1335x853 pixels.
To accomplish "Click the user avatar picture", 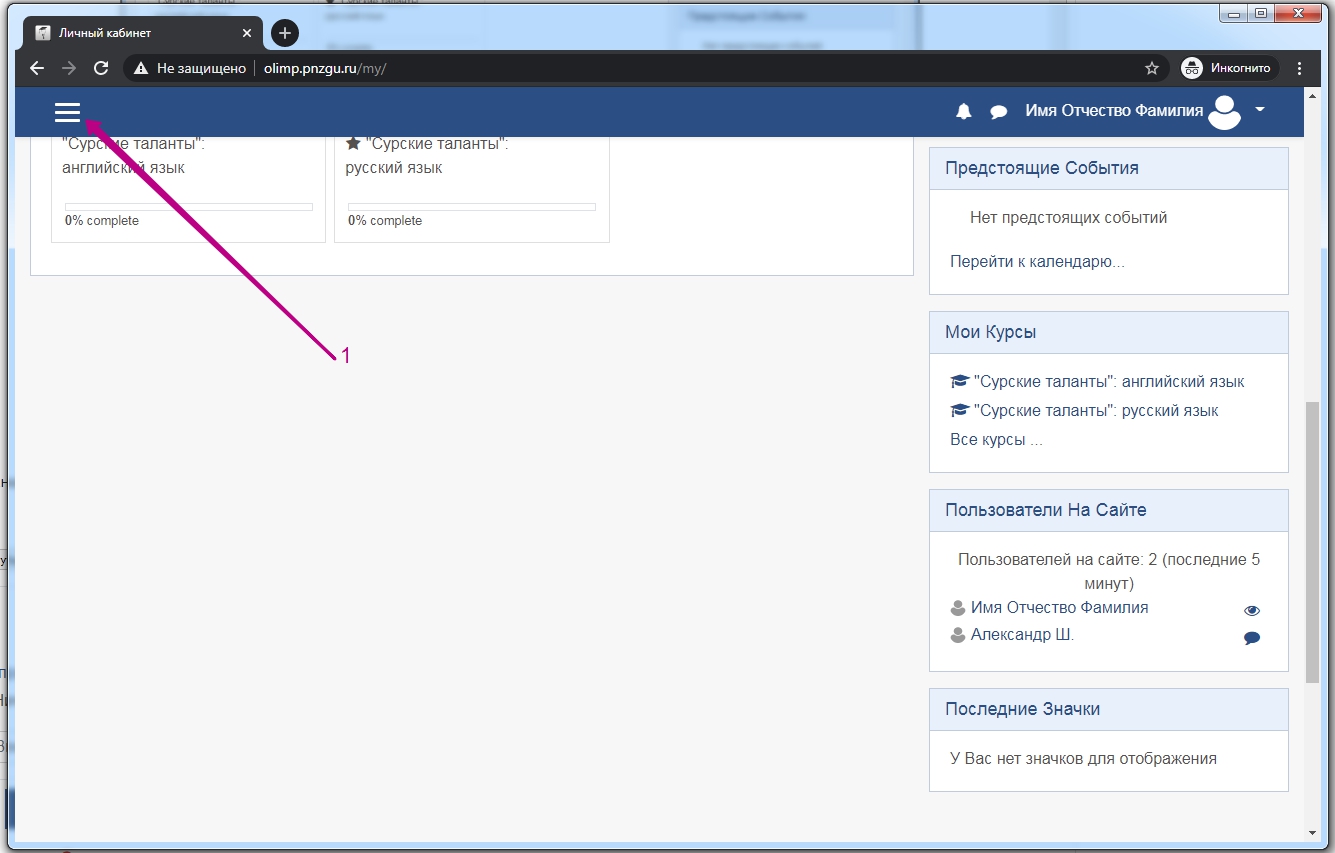I will (x=1224, y=112).
